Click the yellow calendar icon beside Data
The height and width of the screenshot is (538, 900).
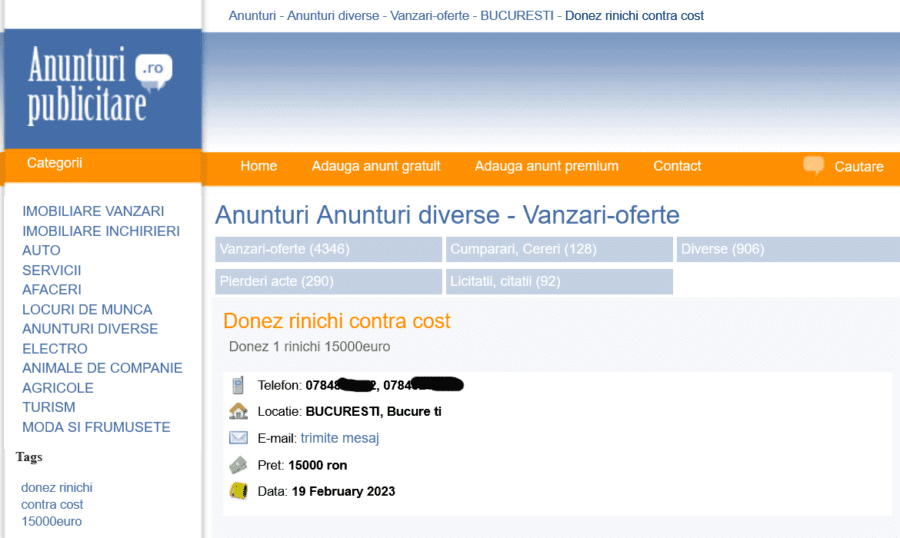pyautogui.click(x=238, y=491)
